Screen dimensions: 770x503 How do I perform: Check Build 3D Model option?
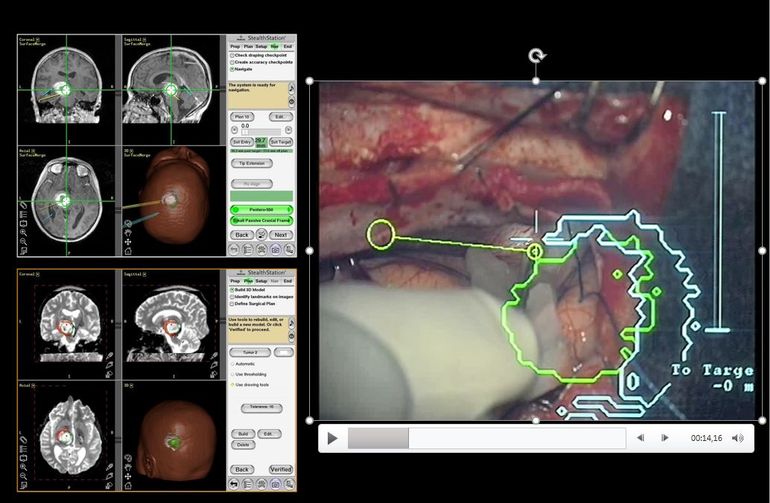[233, 291]
